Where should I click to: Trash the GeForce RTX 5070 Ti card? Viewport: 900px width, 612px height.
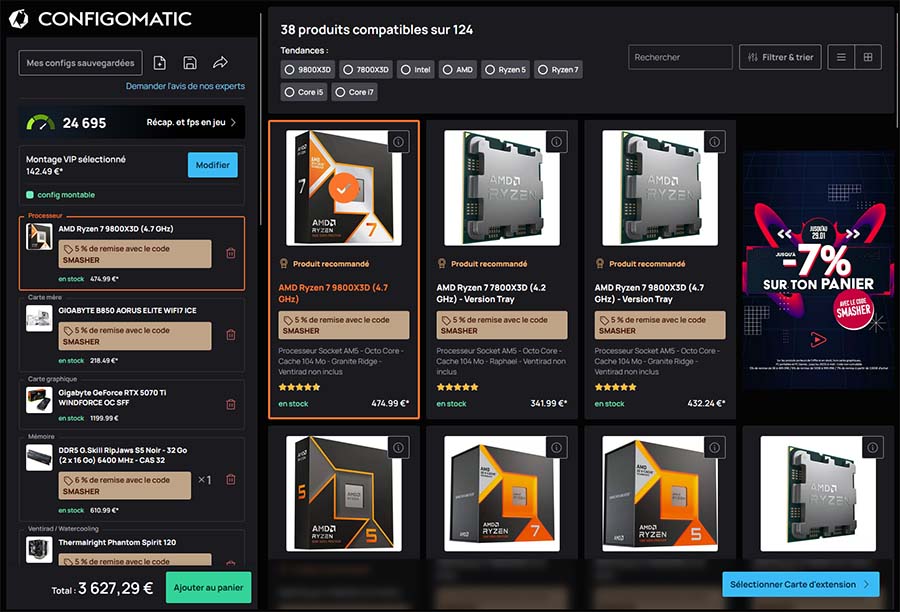pos(231,404)
